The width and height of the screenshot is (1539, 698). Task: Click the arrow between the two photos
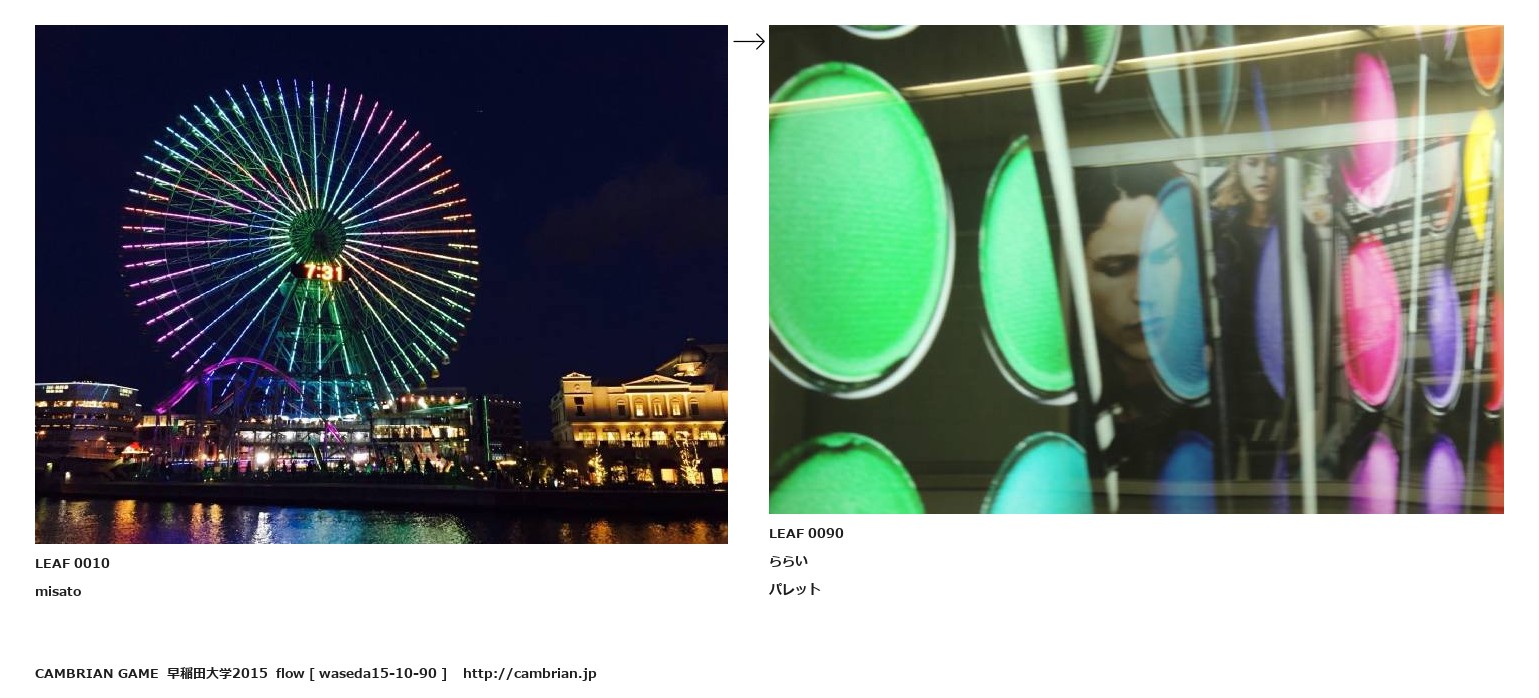749,41
